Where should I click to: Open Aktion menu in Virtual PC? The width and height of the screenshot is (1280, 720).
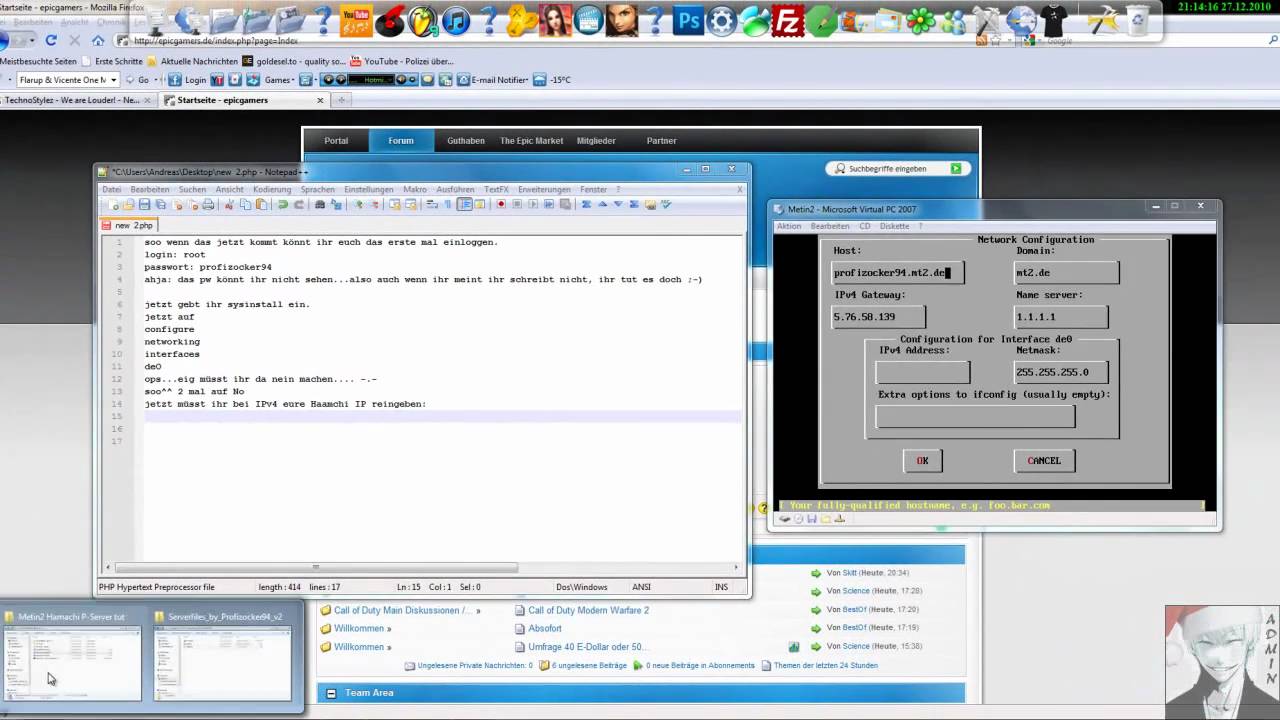(789, 226)
